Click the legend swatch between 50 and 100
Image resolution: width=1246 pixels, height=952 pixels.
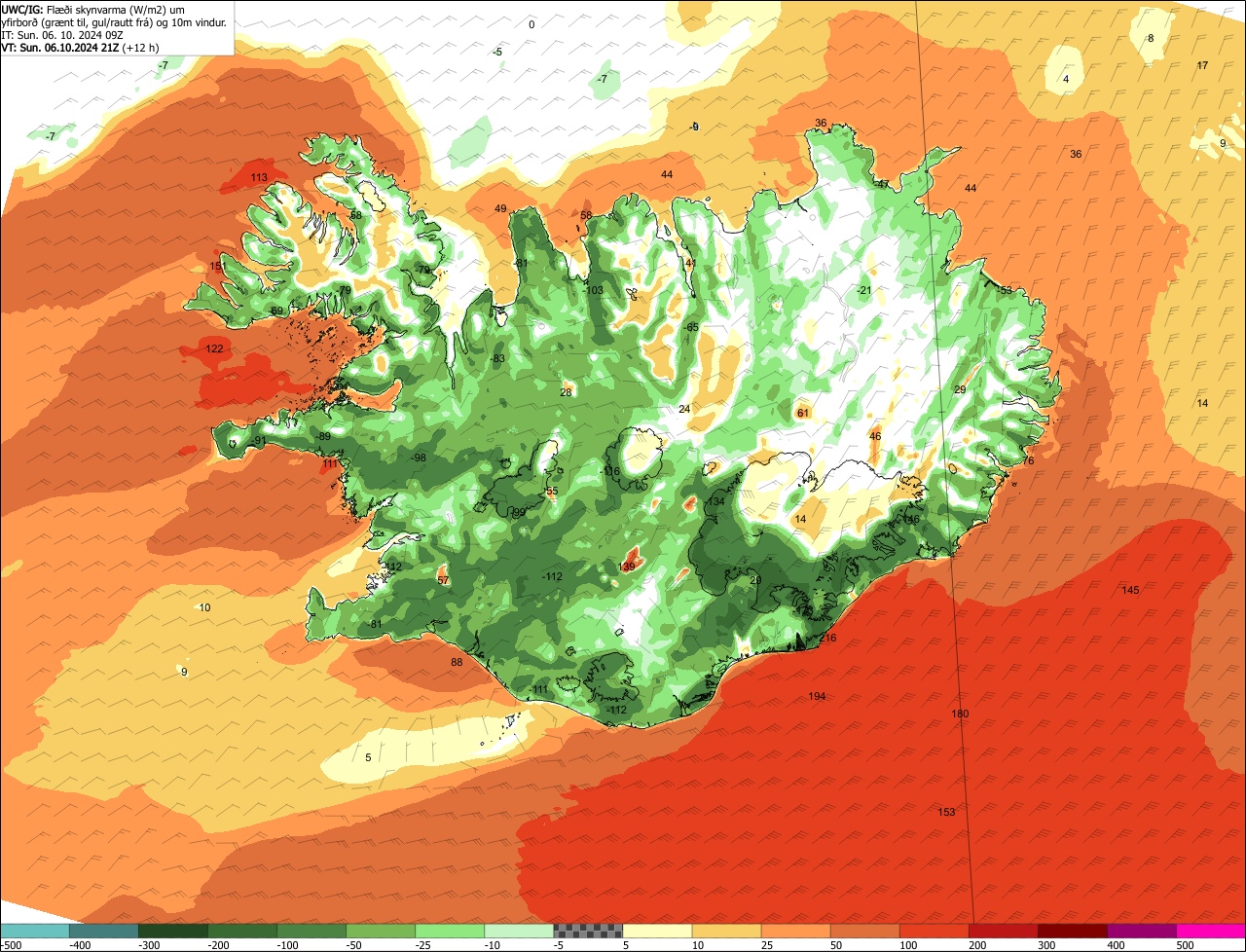(864, 931)
